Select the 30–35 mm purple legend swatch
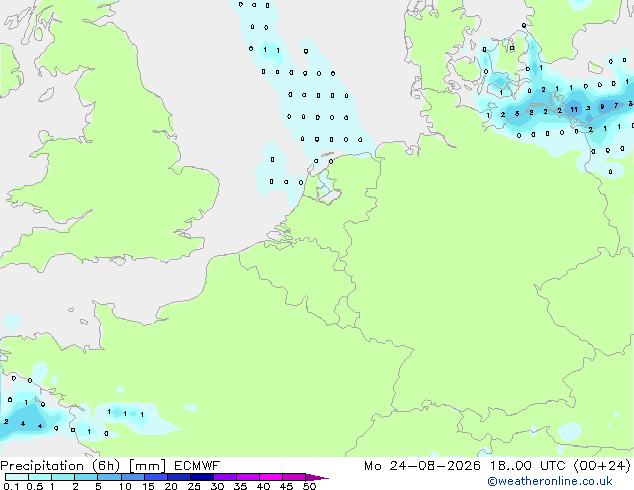The width and height of the screenshot is (634, 490). pyautogui.click(x=224, y=477)
